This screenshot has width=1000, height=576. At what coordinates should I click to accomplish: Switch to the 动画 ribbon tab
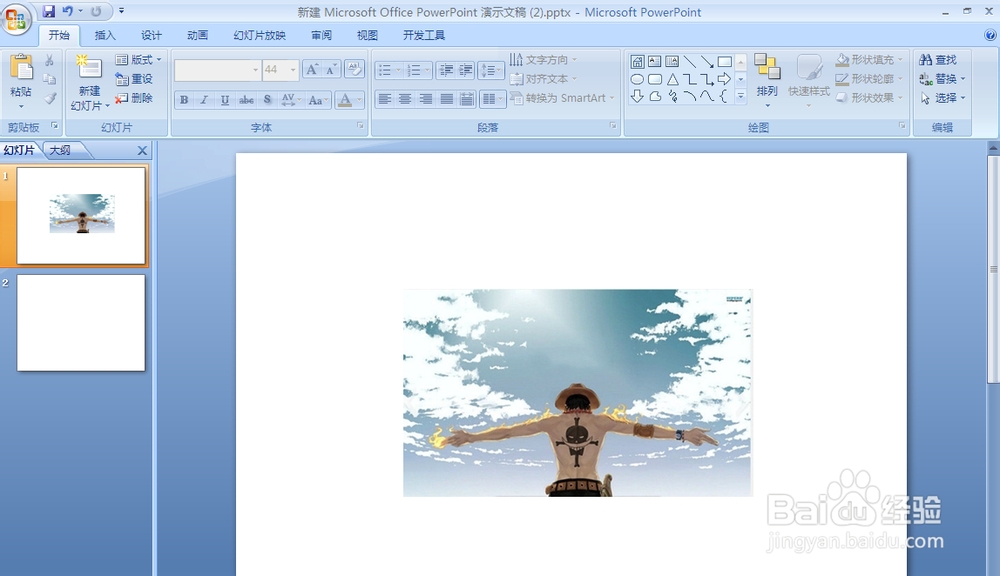click(x=197, y=35)
